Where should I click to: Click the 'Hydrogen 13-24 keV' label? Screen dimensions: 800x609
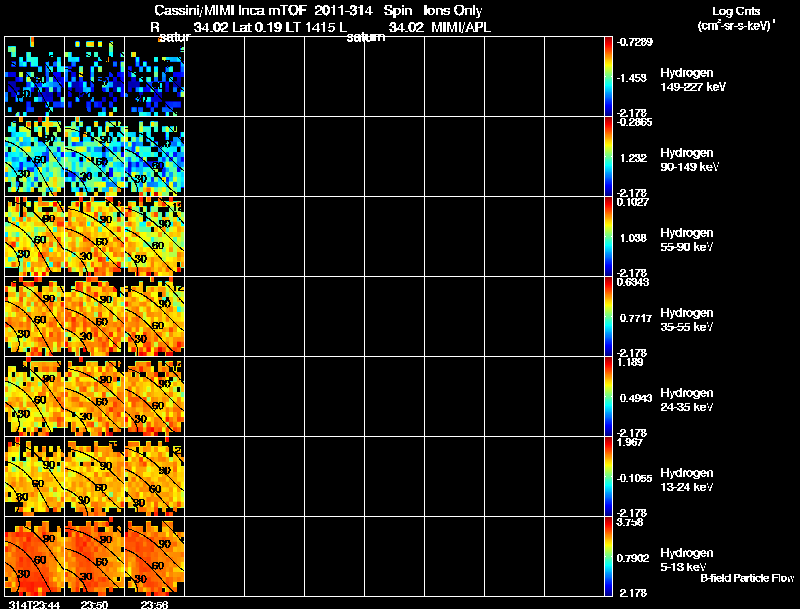click(x=687, y=480)
